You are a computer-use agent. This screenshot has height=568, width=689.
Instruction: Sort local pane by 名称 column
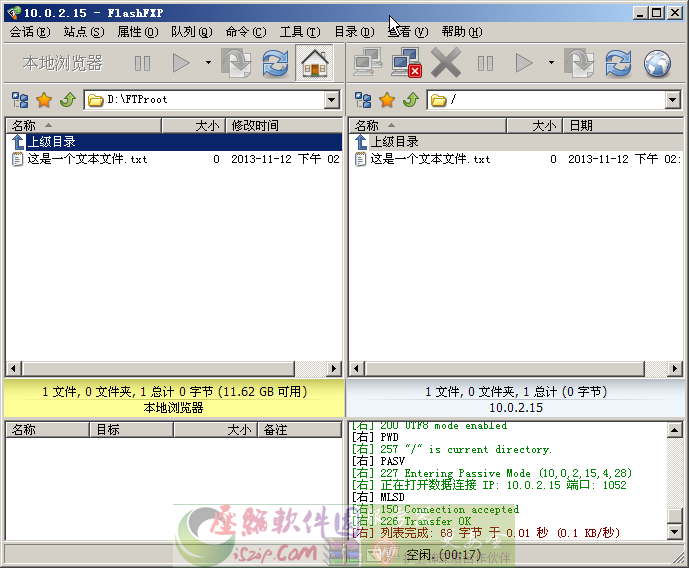tap(83, 126)
